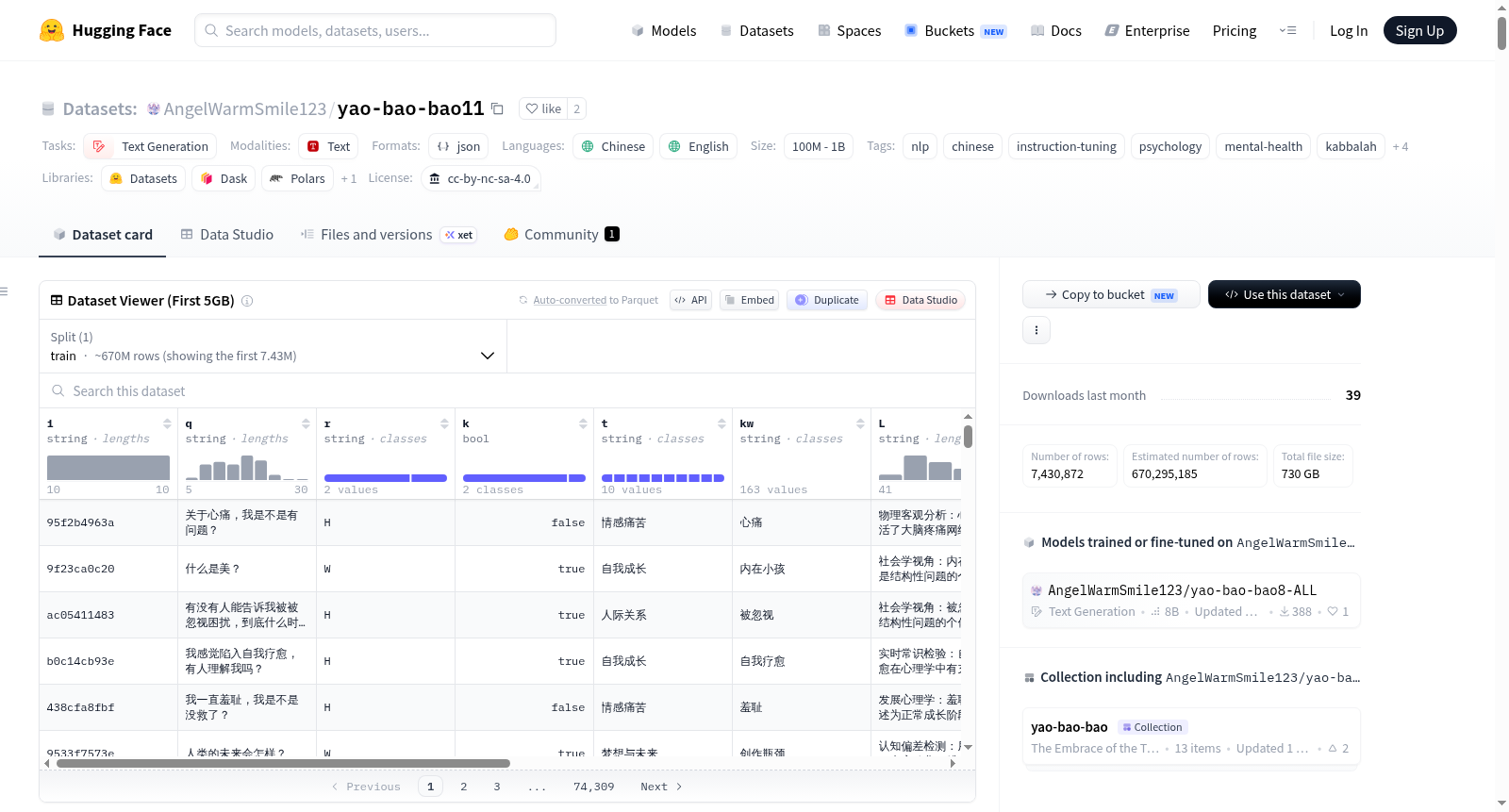Viewport: 1509px width, 812px height.
Task: Open the Pricing page link
Action: click(1235, 30)
